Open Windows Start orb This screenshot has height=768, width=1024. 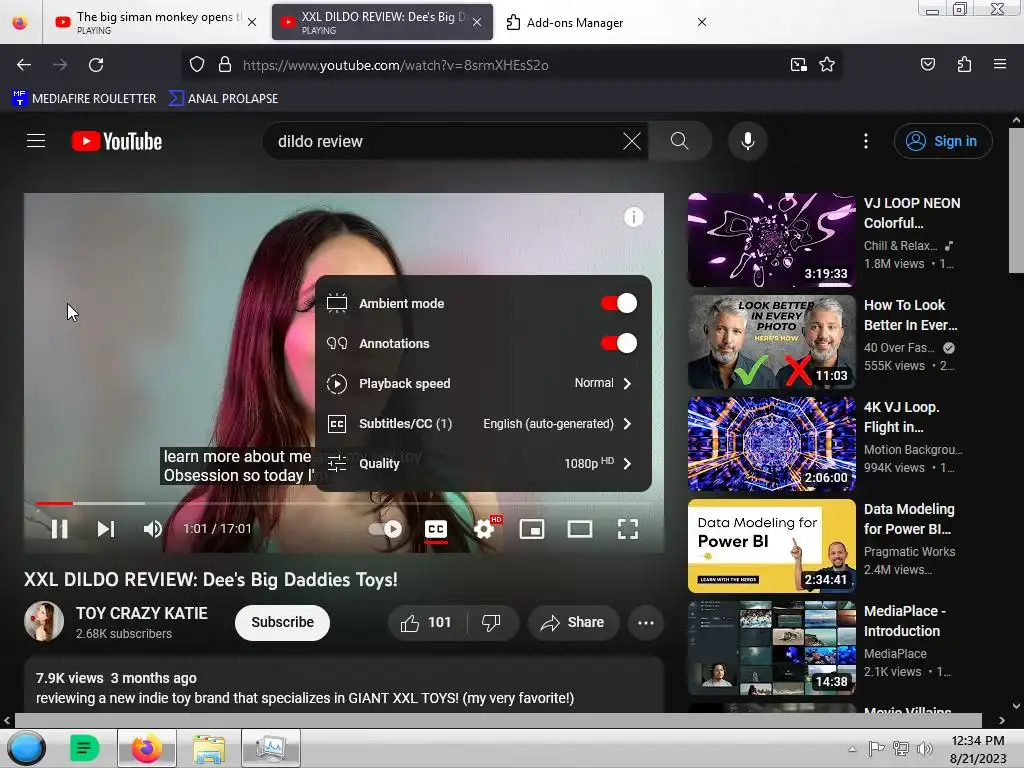[26, 748]
